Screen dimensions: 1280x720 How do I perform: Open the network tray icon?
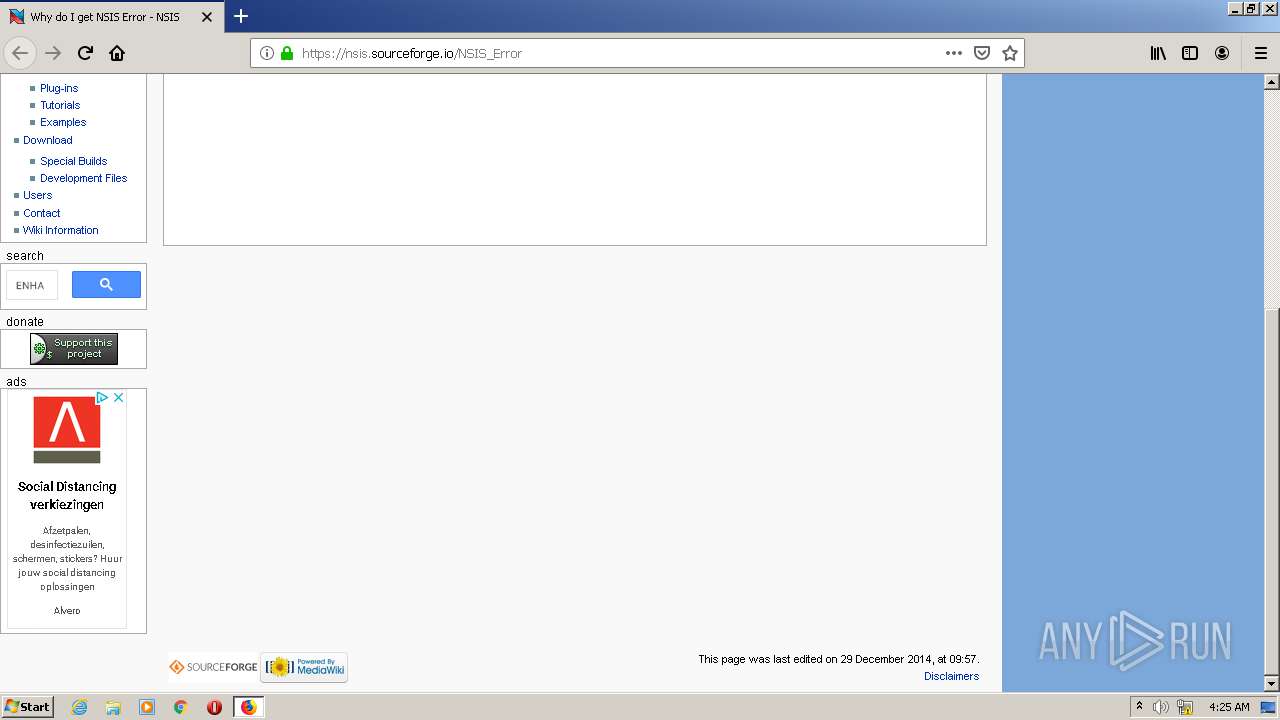click(x=1185, y=707)
